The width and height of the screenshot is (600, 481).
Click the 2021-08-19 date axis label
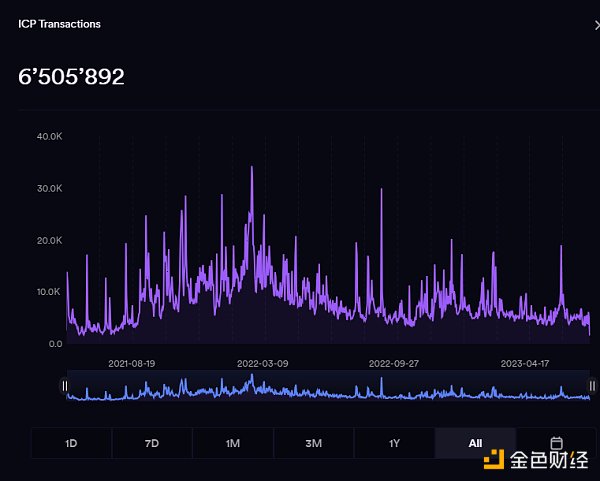131,364
